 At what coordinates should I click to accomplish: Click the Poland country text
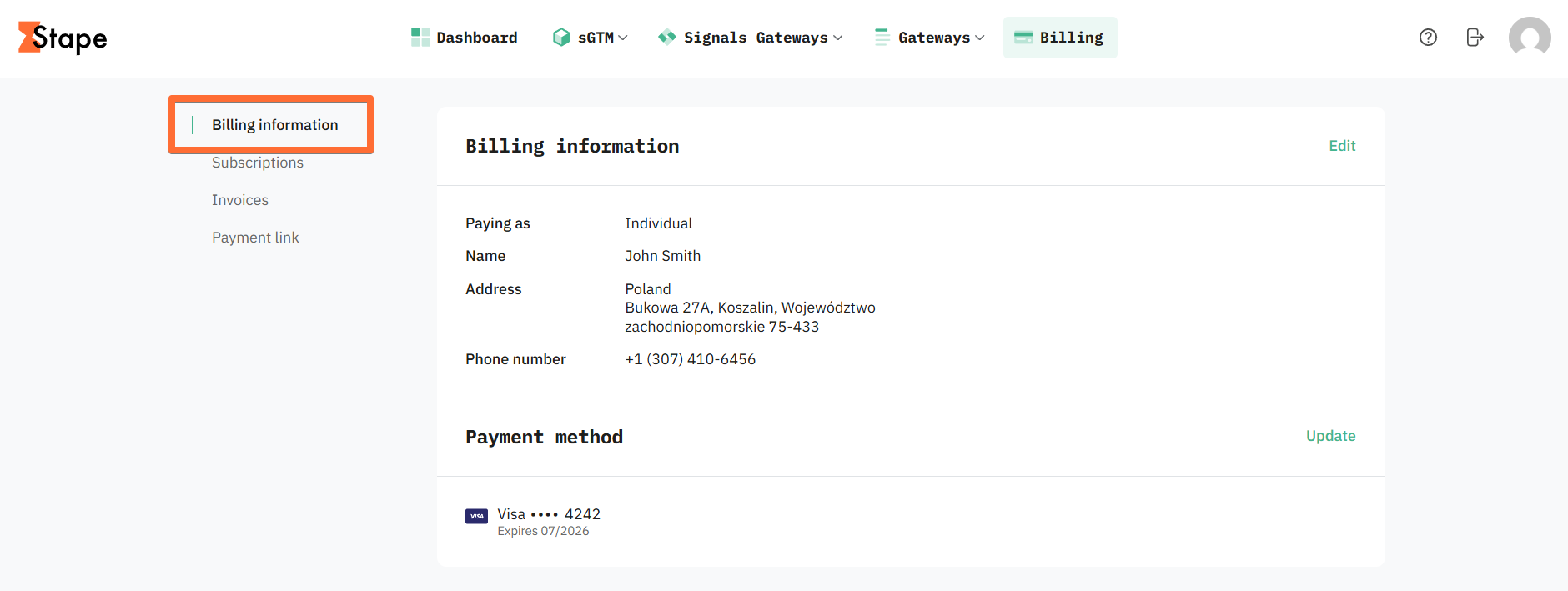point(647,289)
